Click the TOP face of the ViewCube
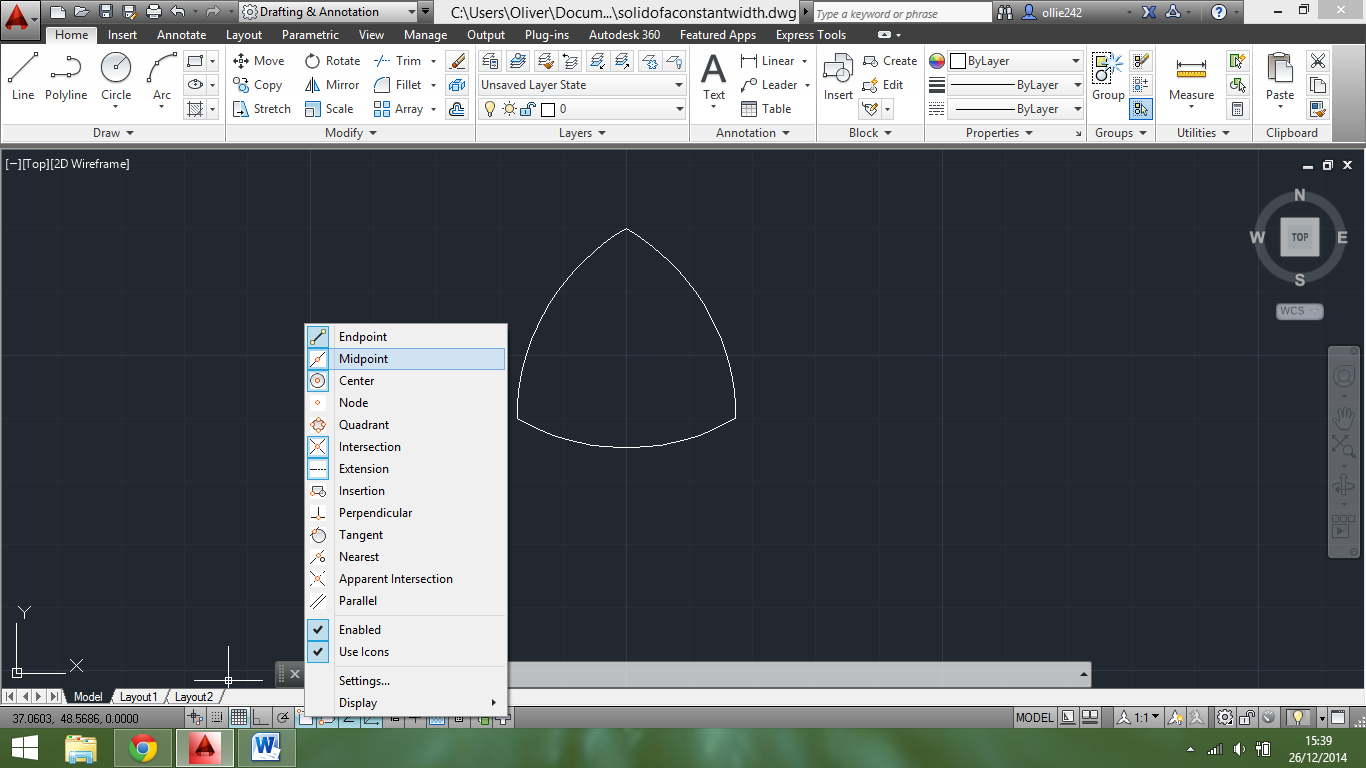1366x768 pixels. 1299,237
